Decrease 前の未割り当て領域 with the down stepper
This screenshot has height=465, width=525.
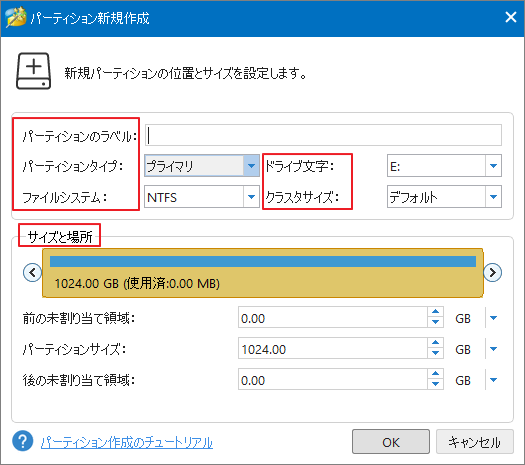point(435,322)
